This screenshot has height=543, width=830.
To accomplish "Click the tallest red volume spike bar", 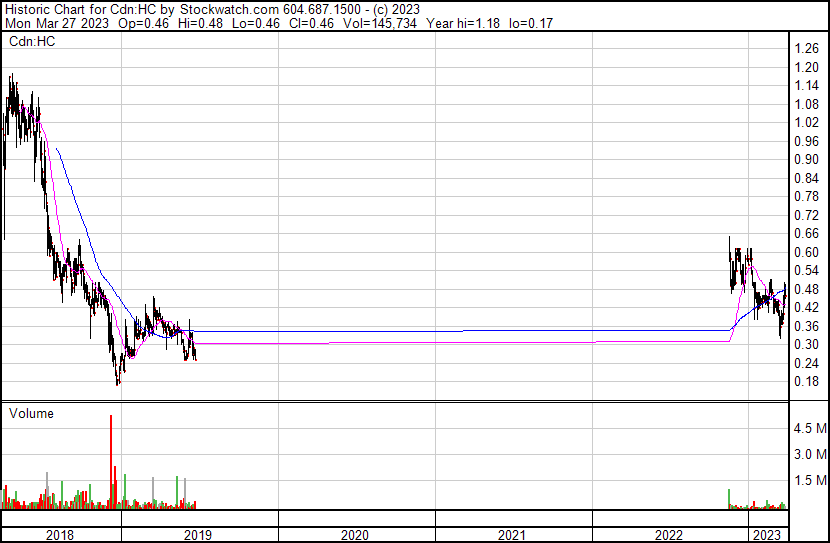I will tap(110, 460).
